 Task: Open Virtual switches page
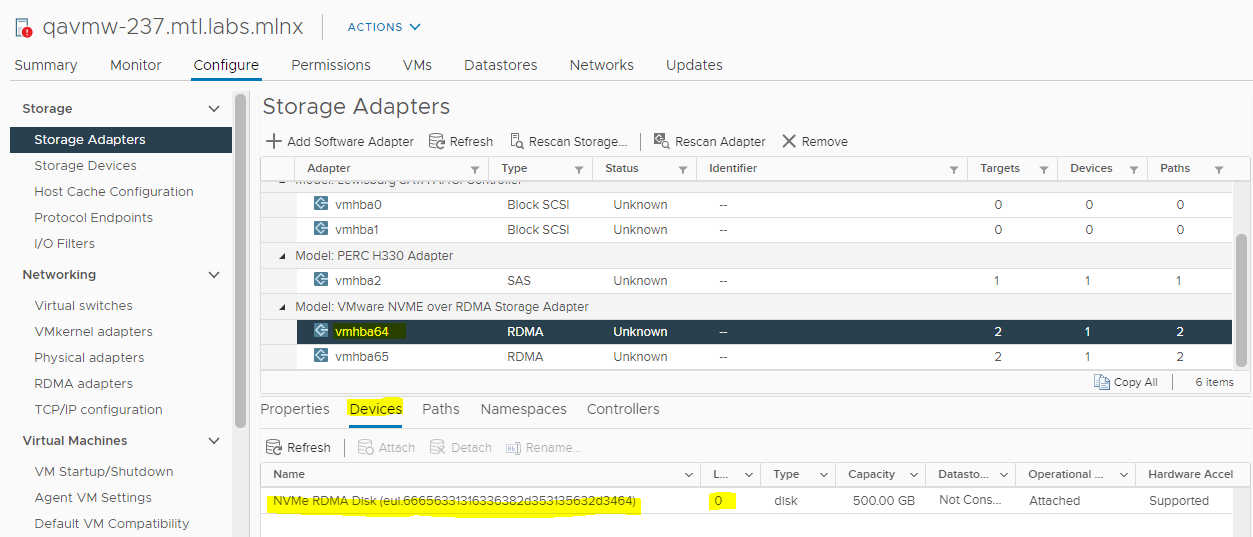[x=83, y=306]
